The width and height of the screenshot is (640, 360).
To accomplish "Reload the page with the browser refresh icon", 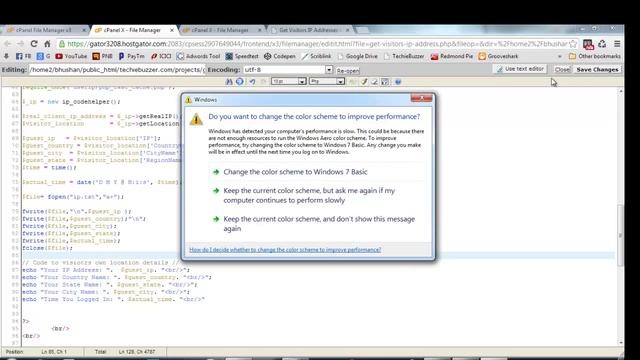I will (x=34, y=44).
